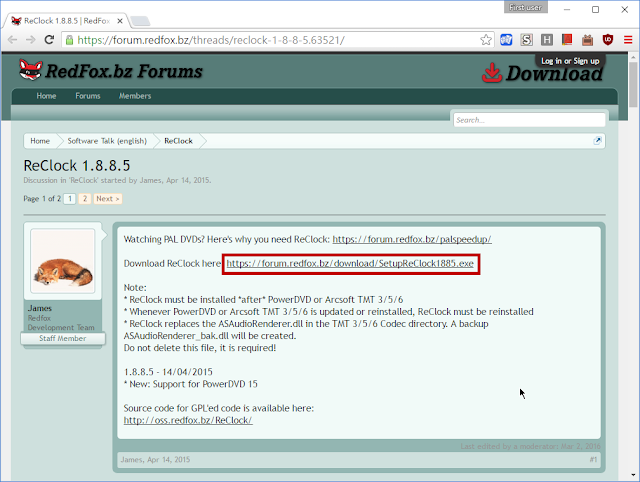Click James's fox avatar picture
Screen dimensions: 640x482
click(x=63, y=261)
